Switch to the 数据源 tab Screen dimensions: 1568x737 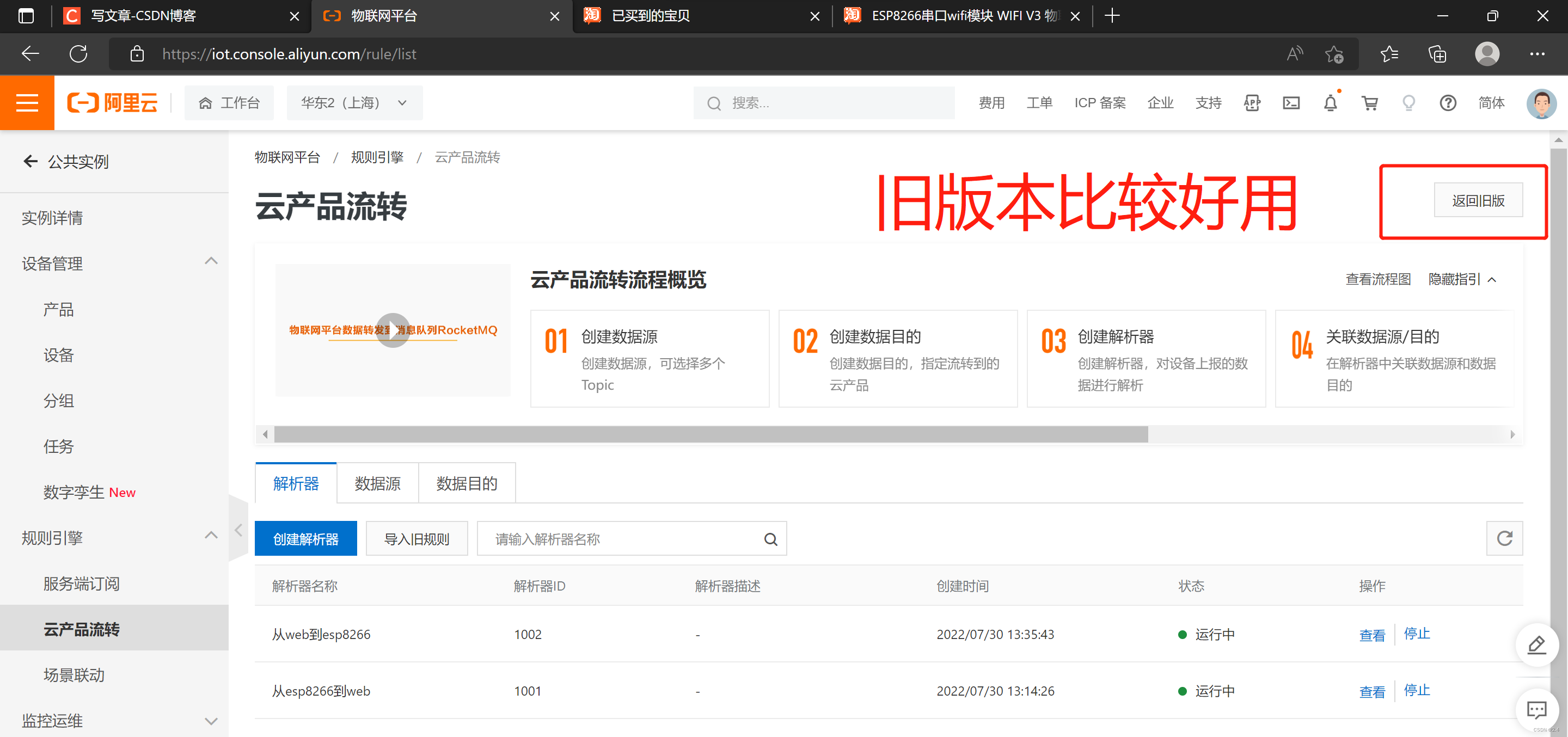[x=377, y=484]
